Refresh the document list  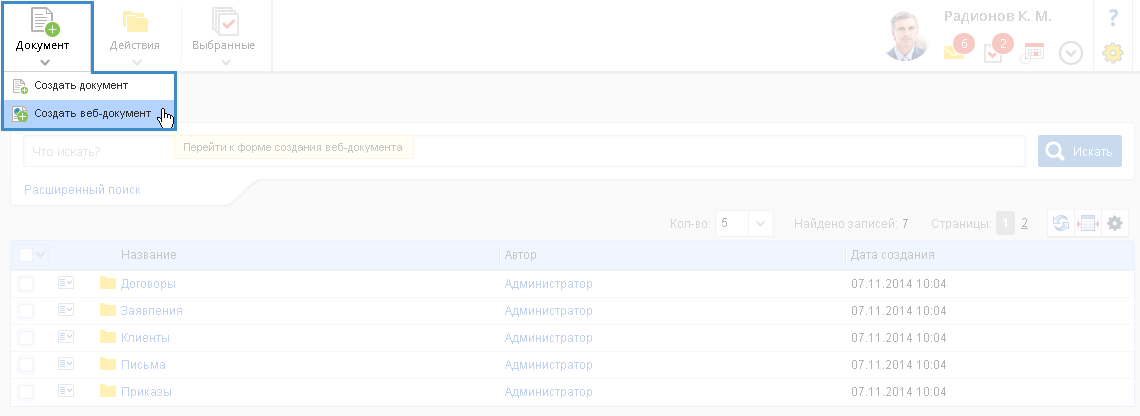(1061, 224)
